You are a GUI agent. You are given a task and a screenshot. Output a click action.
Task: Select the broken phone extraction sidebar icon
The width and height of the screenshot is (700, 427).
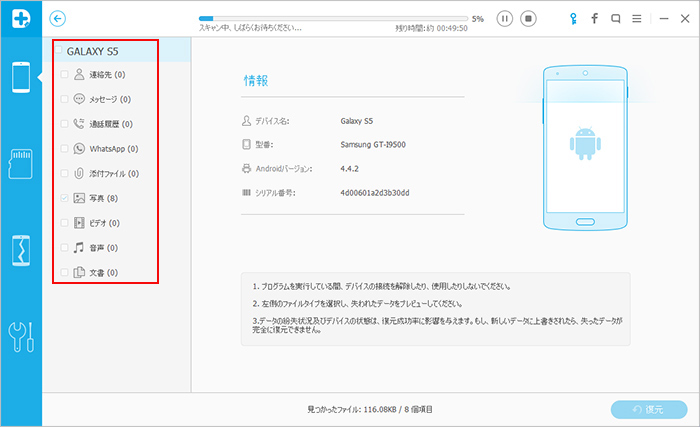tap(21, 250)
